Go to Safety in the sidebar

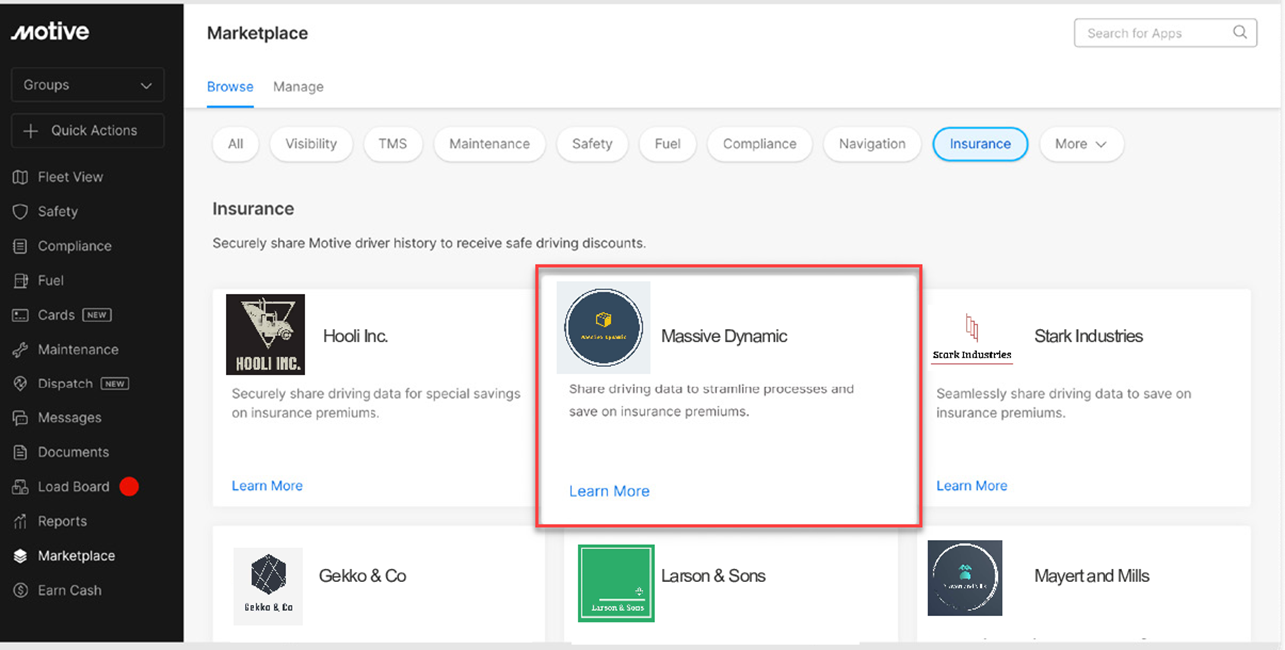57,212
